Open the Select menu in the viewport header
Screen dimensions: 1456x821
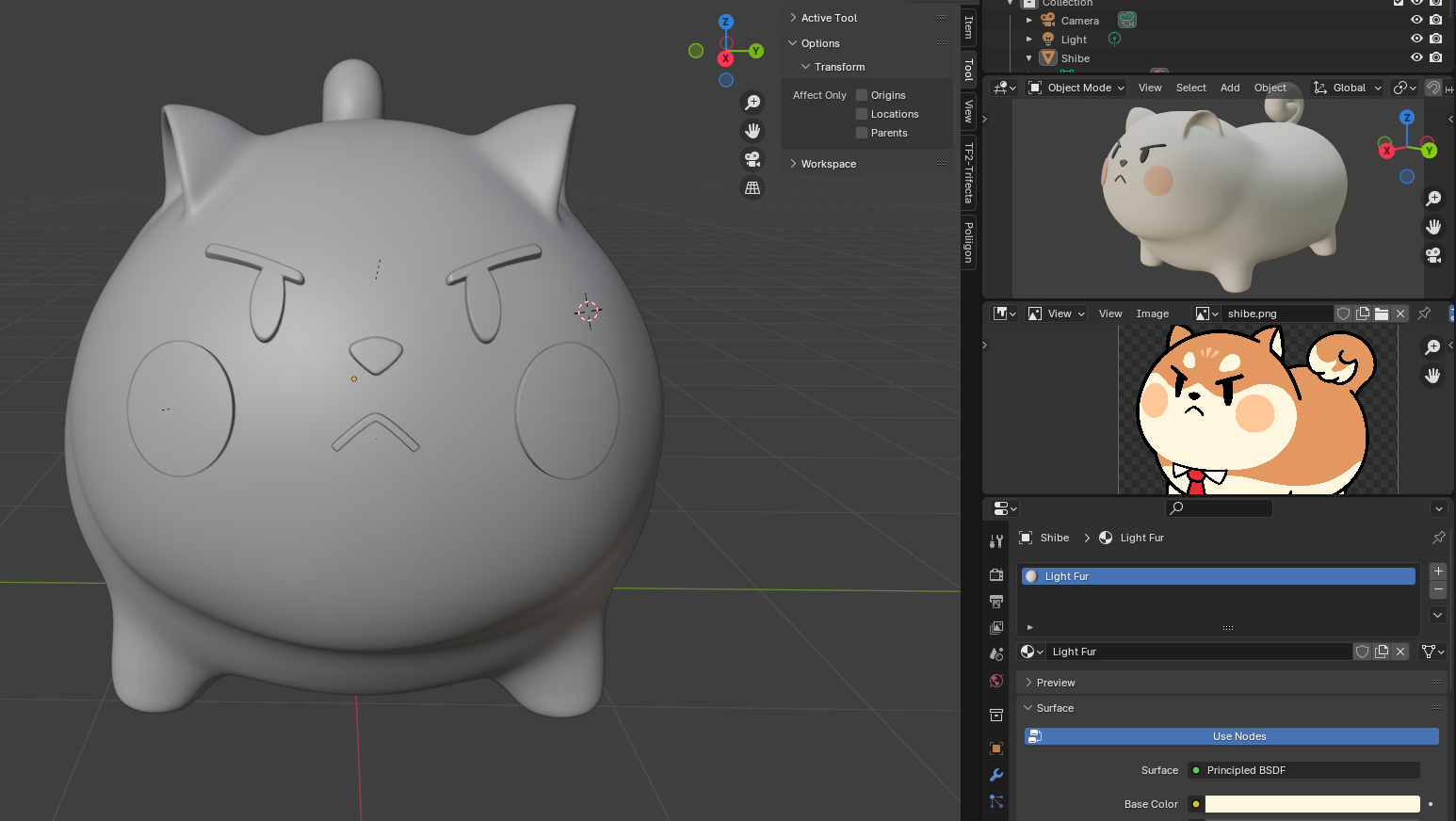1191,88
